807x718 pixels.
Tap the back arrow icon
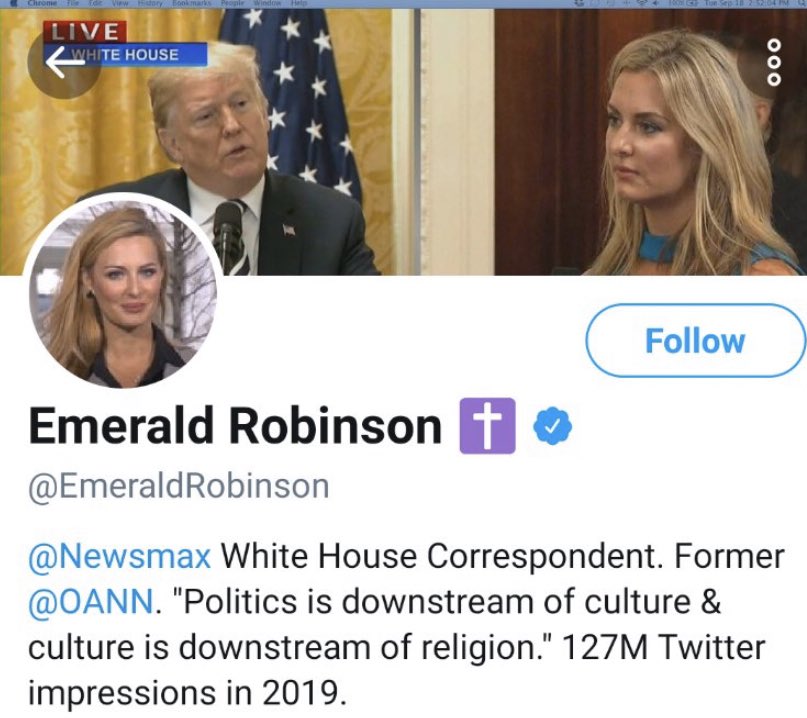pyautogui.click(x=64, y=62)
